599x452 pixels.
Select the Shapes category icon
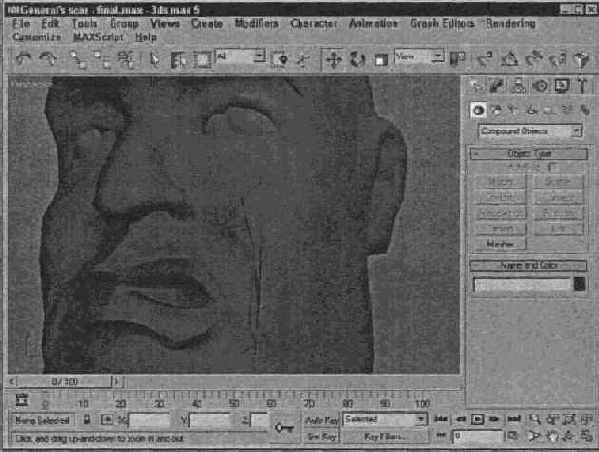pos(496,110)
